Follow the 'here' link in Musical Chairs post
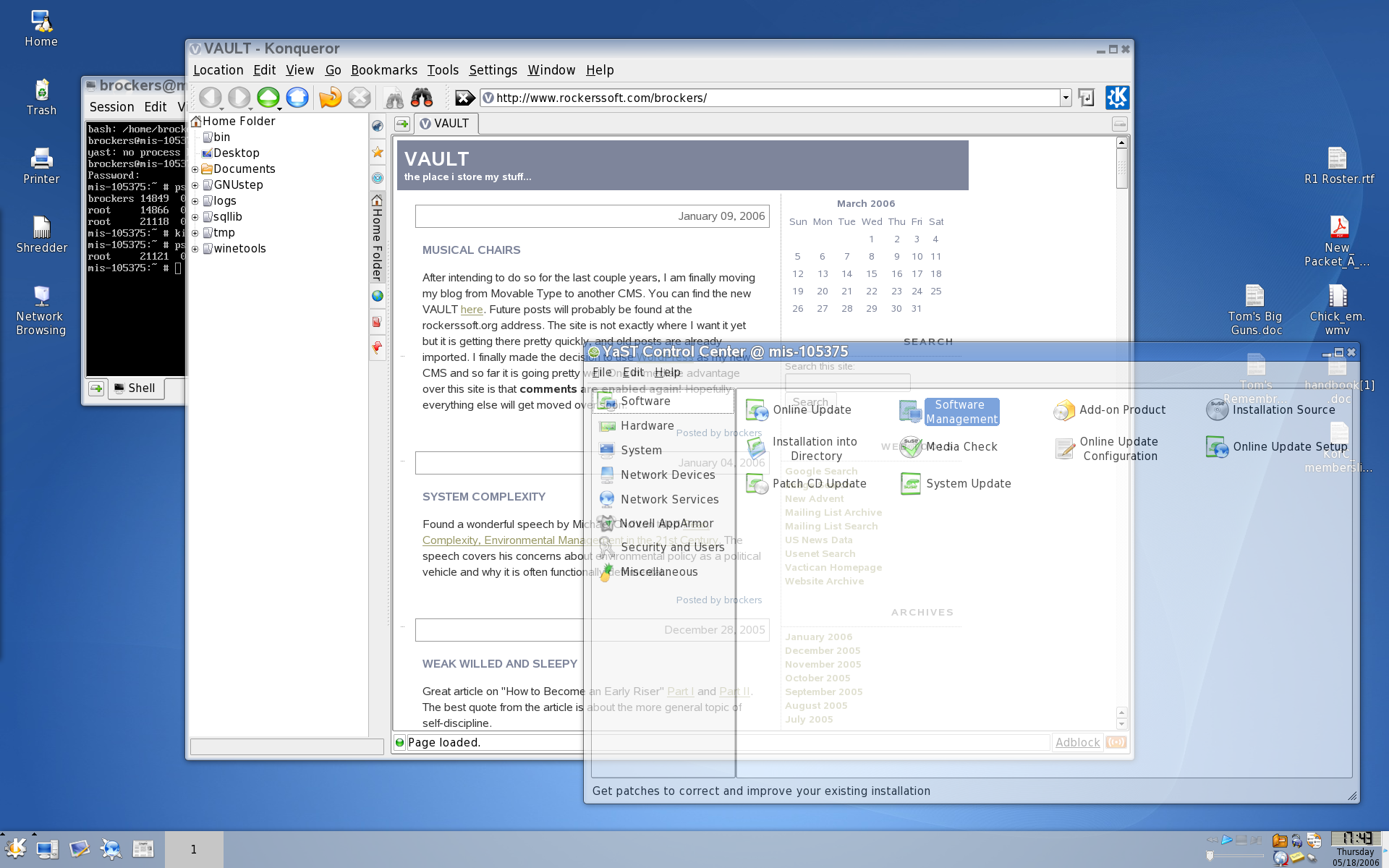The width and height of the screenshot is (1389, 868). [472, 310]
